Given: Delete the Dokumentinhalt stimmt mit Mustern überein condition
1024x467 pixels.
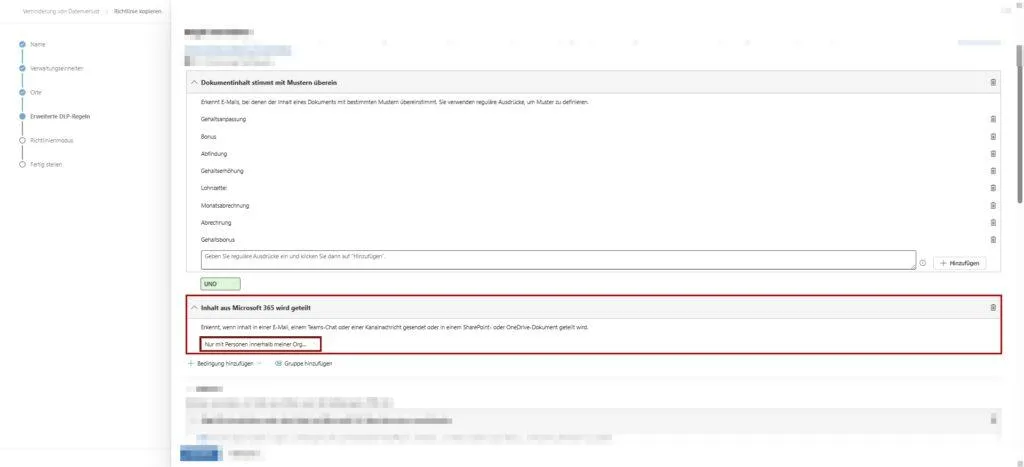Looking at the screenshot, I should (x=993, y=82).
